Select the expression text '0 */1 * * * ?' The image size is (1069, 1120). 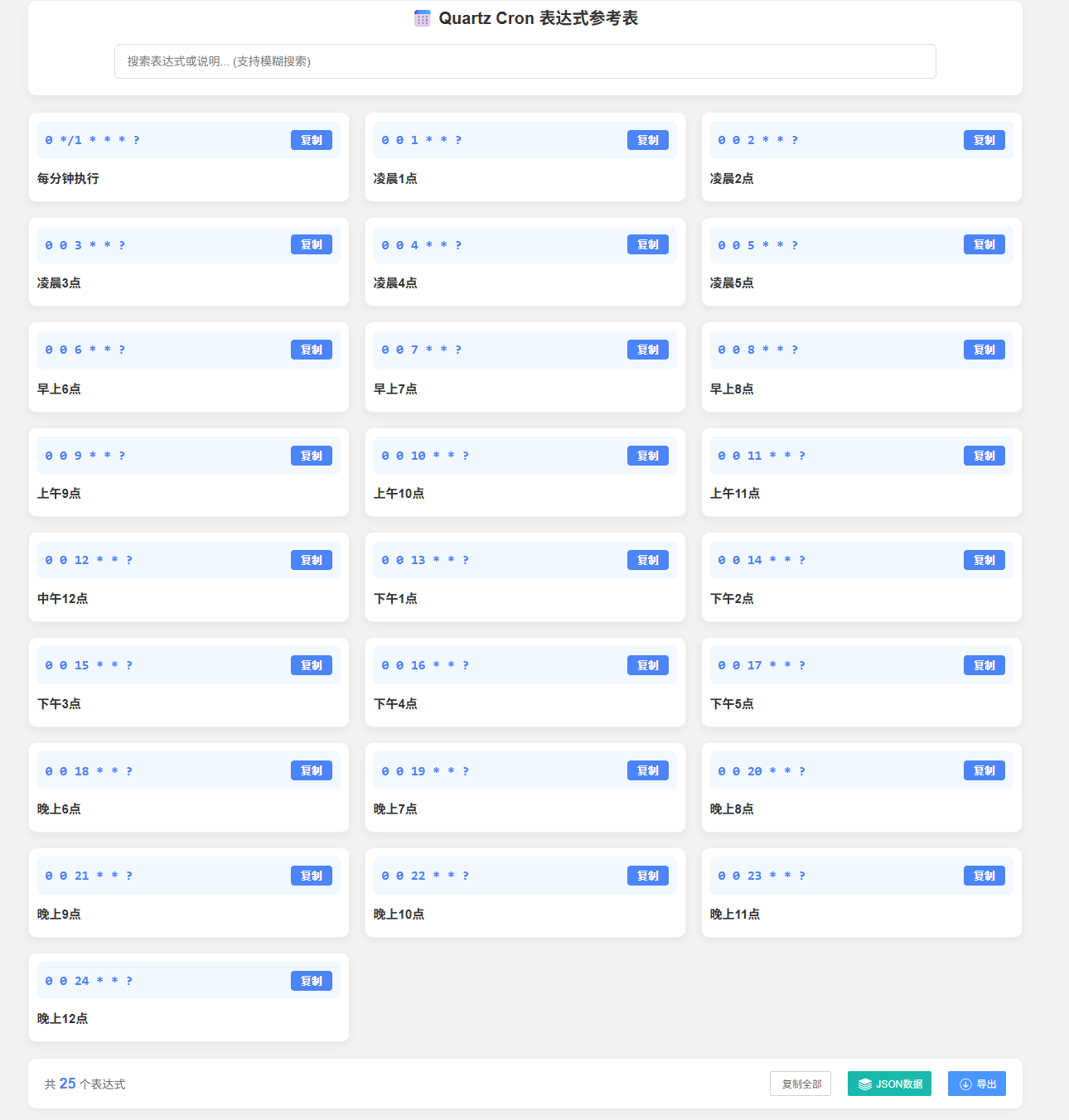tap(93, 140)
